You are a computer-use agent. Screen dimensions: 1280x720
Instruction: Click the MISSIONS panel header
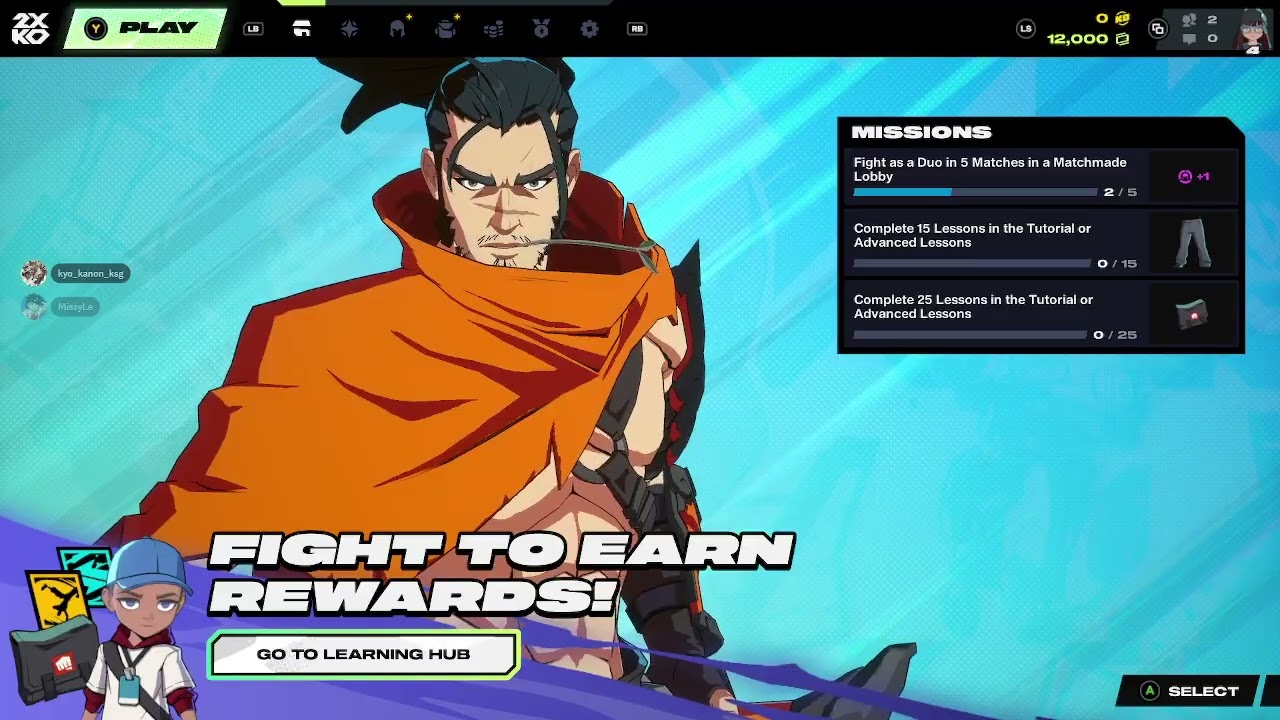click(x=921, y=132)
